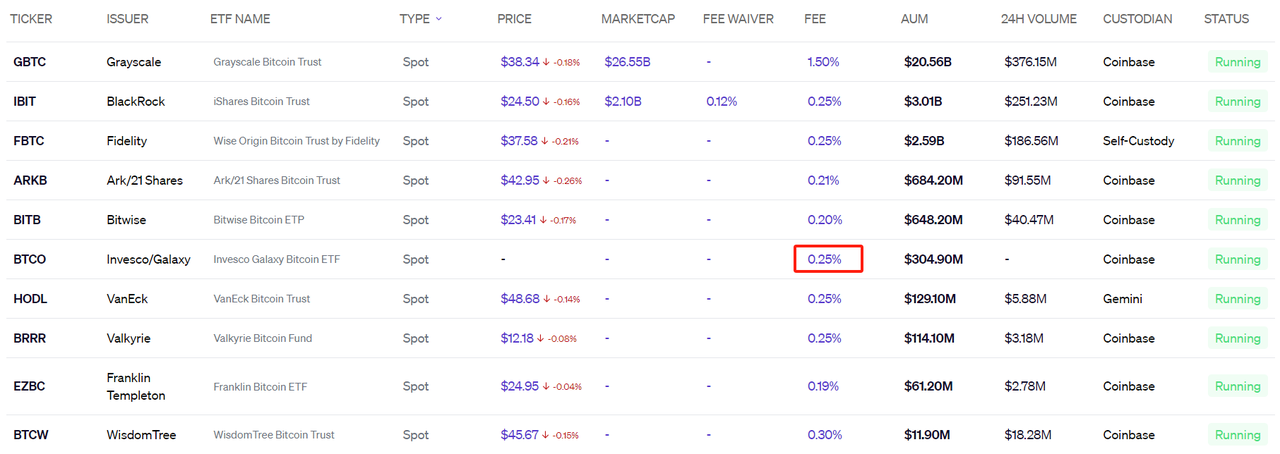Click the Grayscale 1.50% fee
The image size is (1280, 454).
(x=824, y=62)
